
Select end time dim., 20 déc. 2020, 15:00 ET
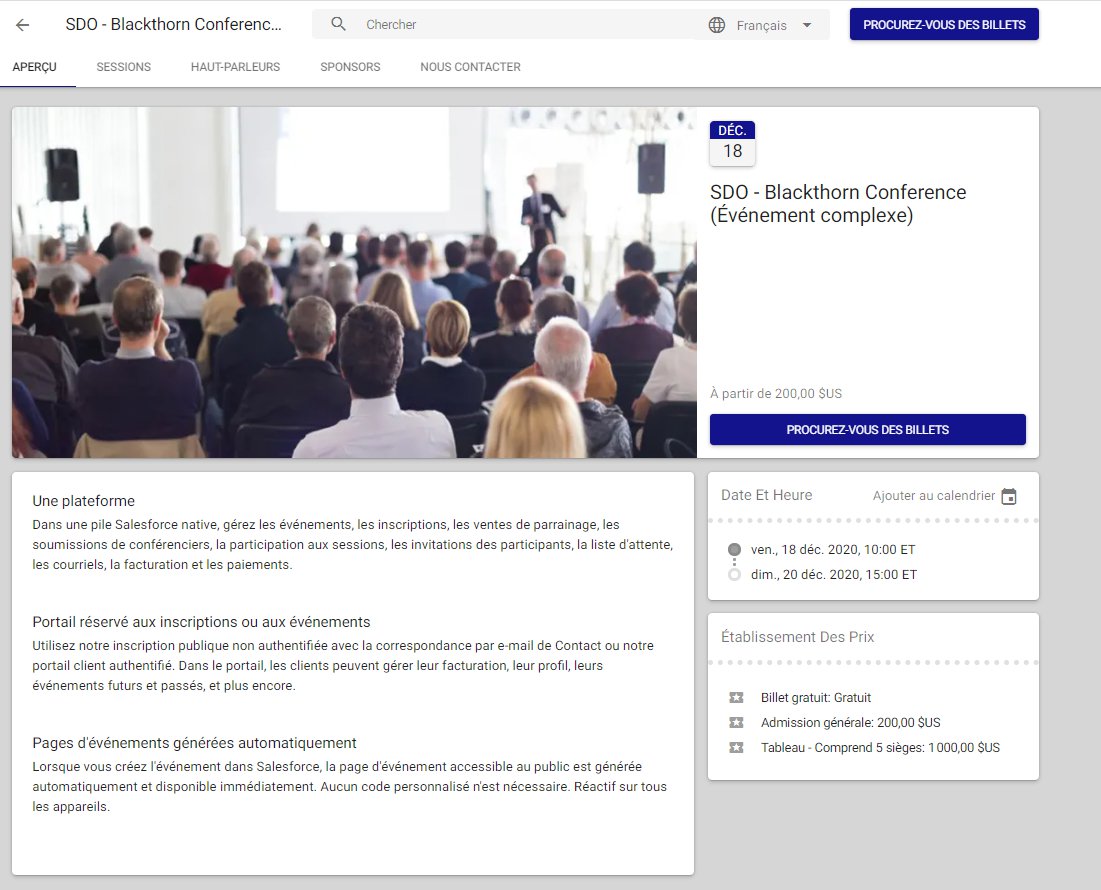[x=834, y=575]
